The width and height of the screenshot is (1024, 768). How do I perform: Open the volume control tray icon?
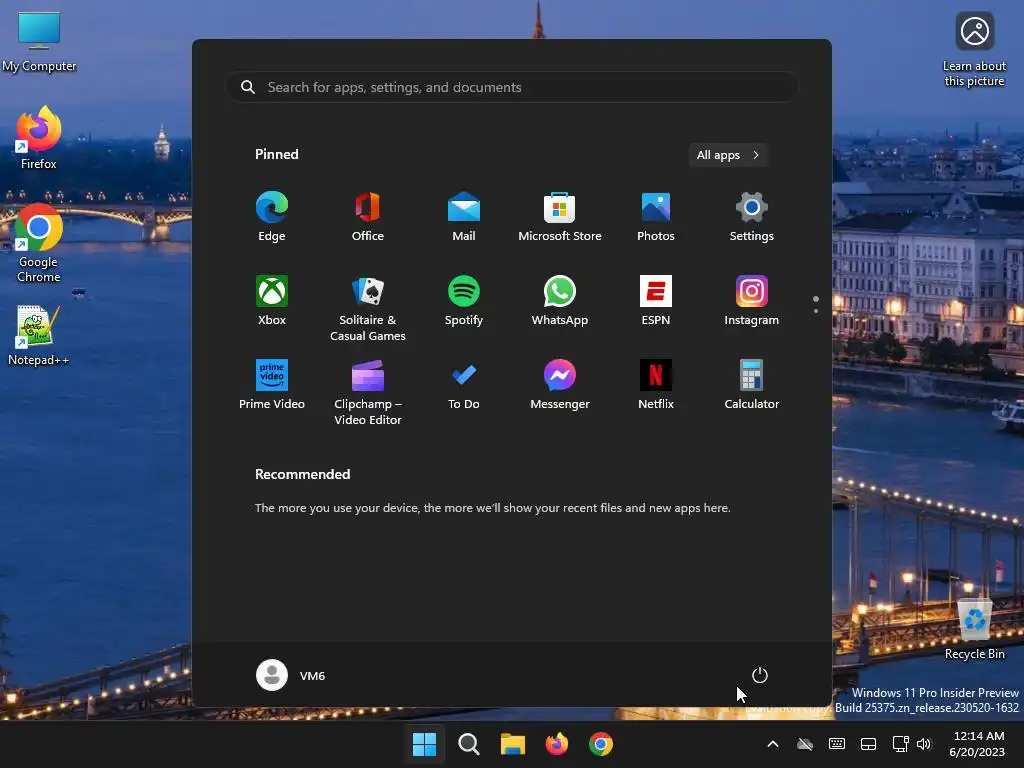pos(923,744)
